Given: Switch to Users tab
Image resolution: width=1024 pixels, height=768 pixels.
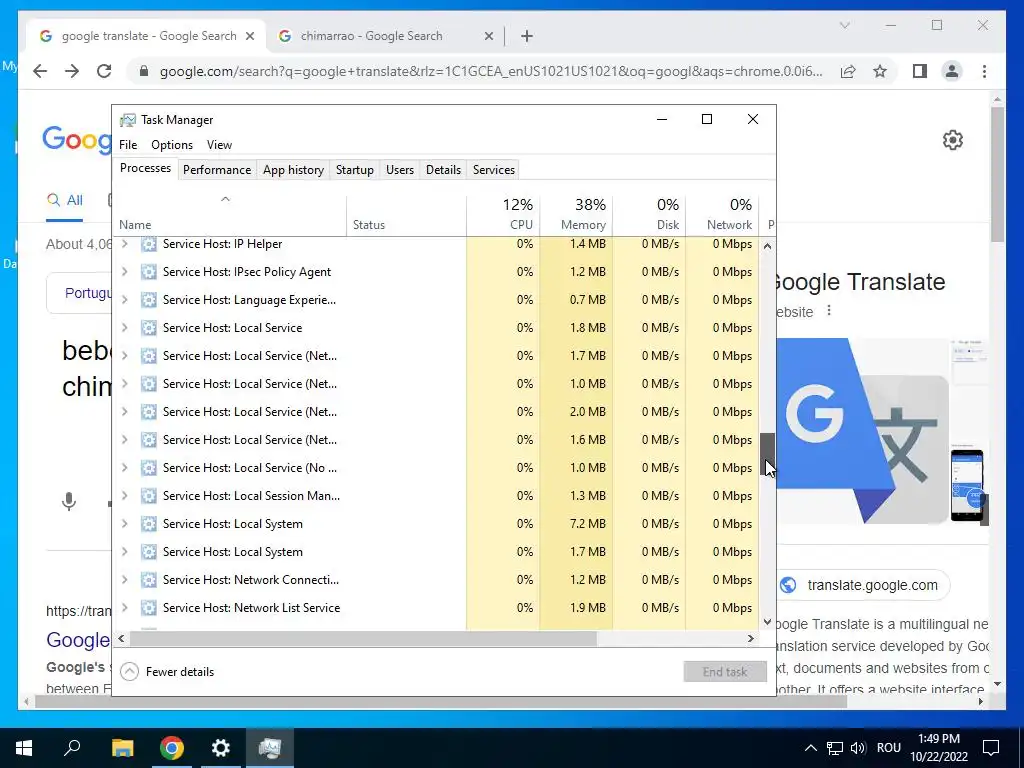Looking at the screenshot, I should (x=400, y=170).
